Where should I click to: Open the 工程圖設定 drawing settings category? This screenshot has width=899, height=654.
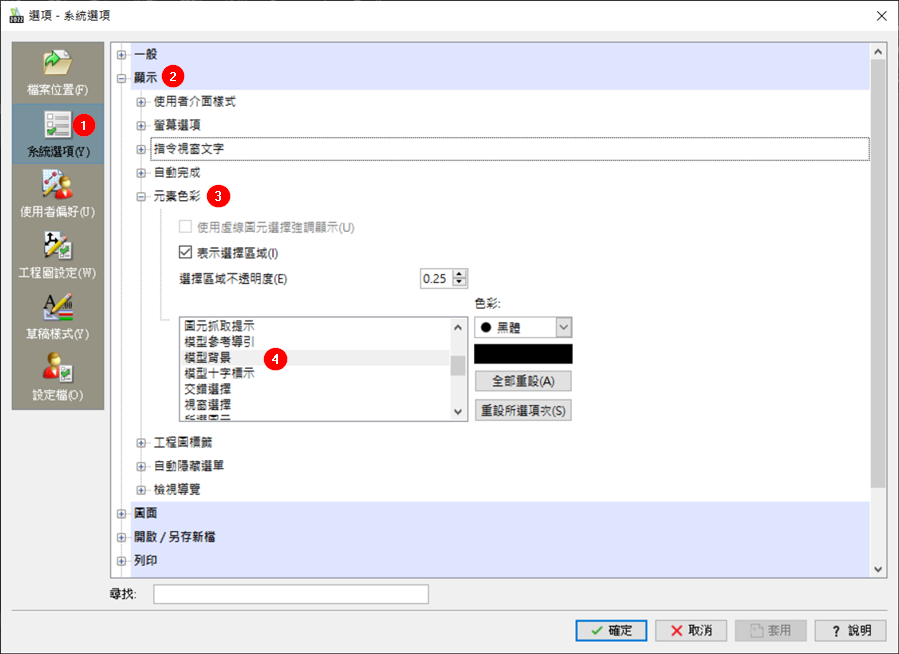(58, 256)
